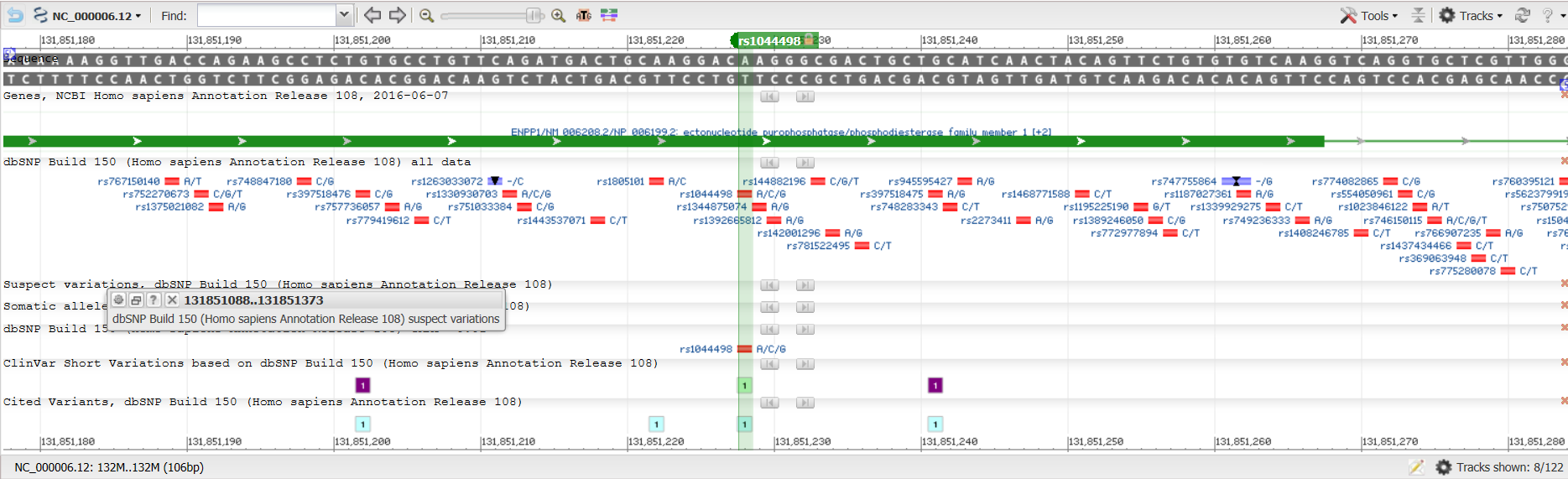Image resolution: width=1568 pixels, height=479 pixels.
Task: Open the feedback pencil icon in status bar
Action: click(1416, 467)
